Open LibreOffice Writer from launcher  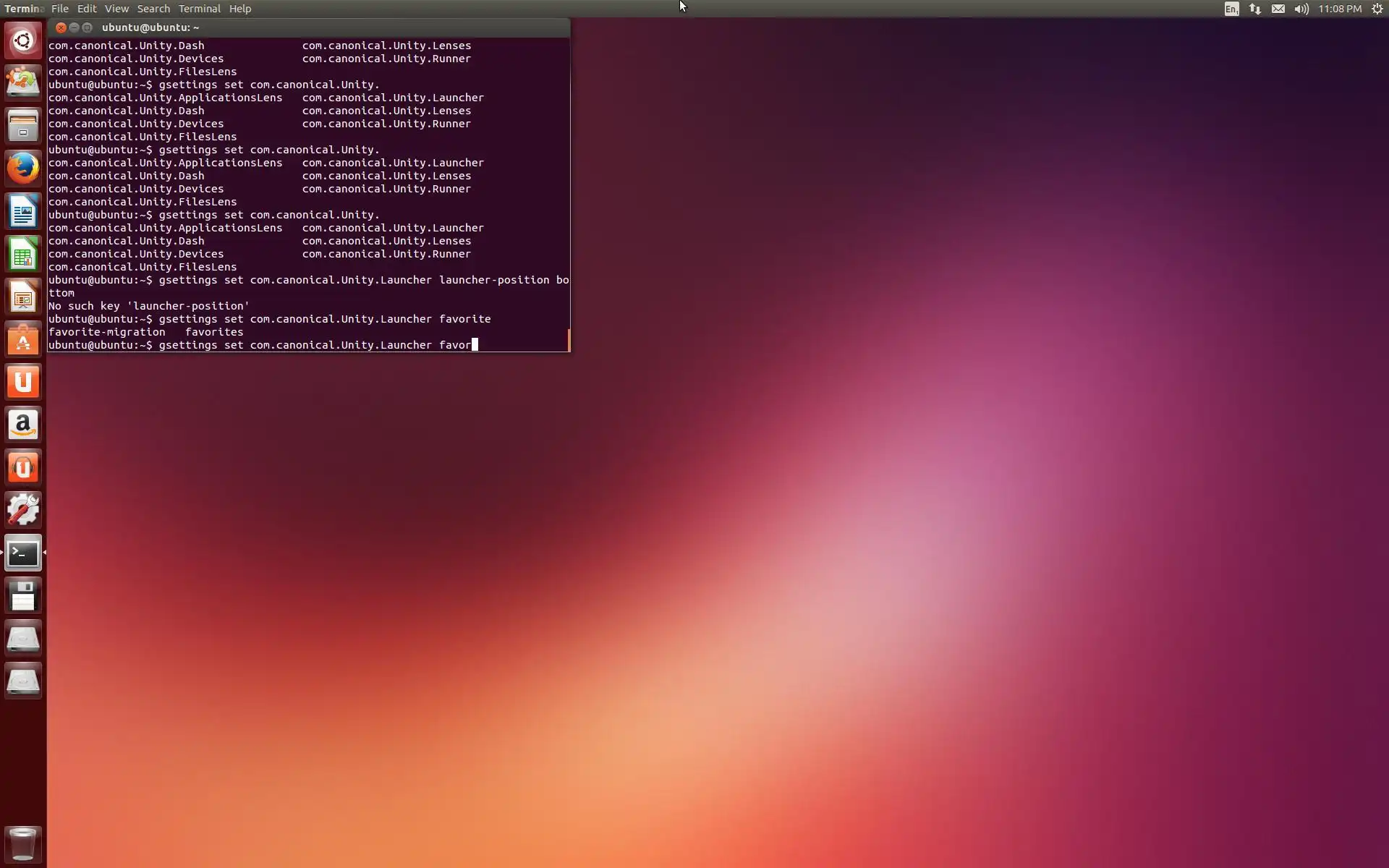click(23, 212)
